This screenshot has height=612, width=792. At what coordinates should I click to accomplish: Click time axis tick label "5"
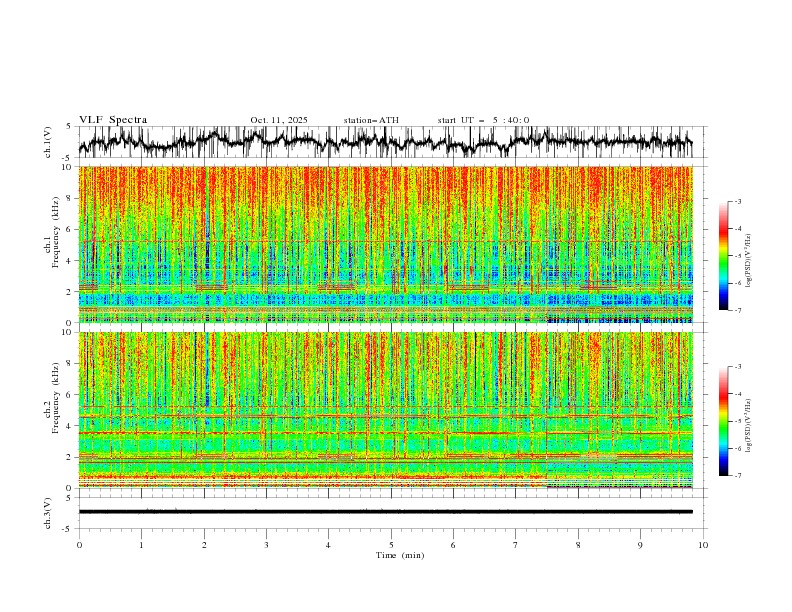(x=391, y=545)
